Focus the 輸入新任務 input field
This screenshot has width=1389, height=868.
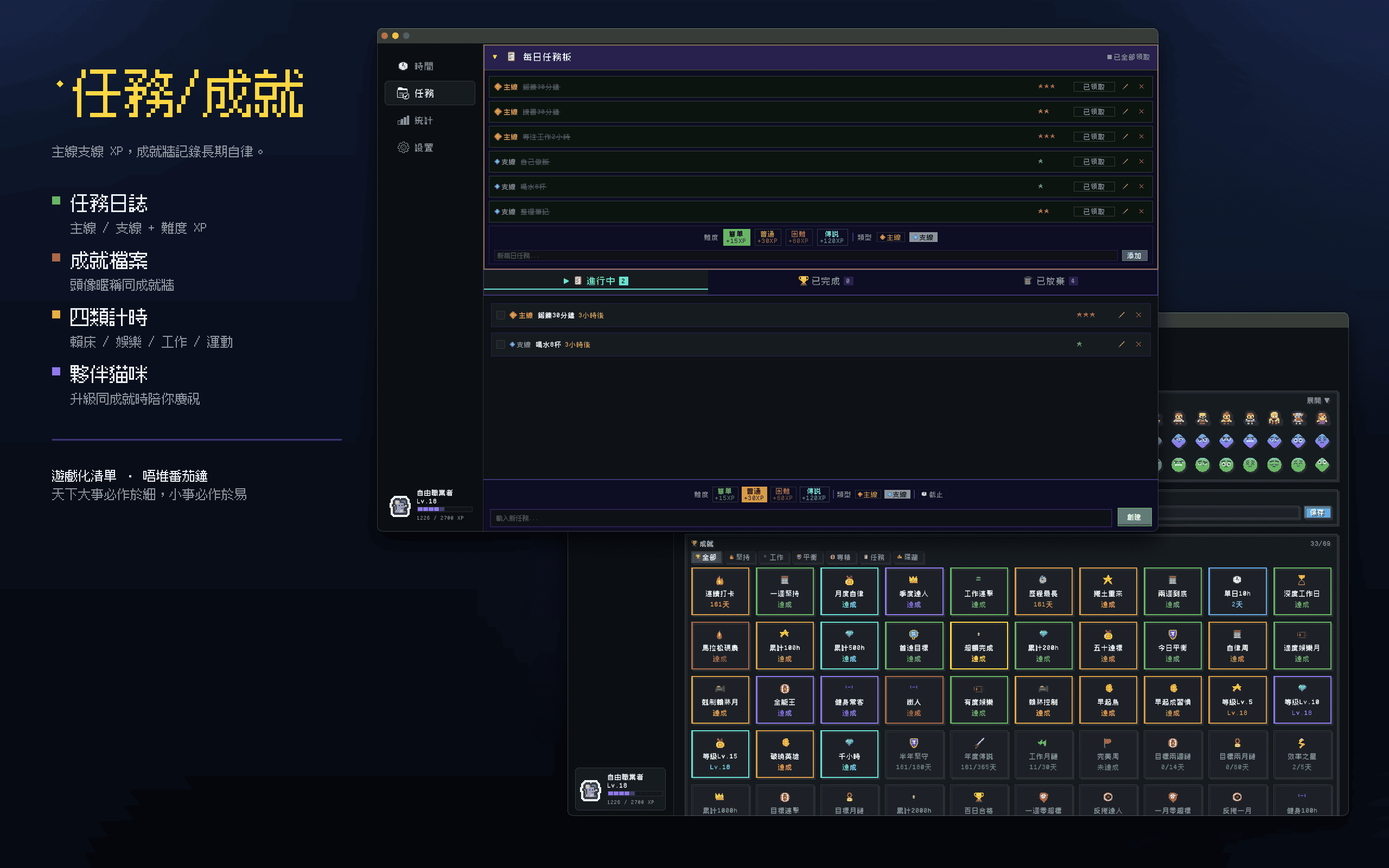(801, 518)
